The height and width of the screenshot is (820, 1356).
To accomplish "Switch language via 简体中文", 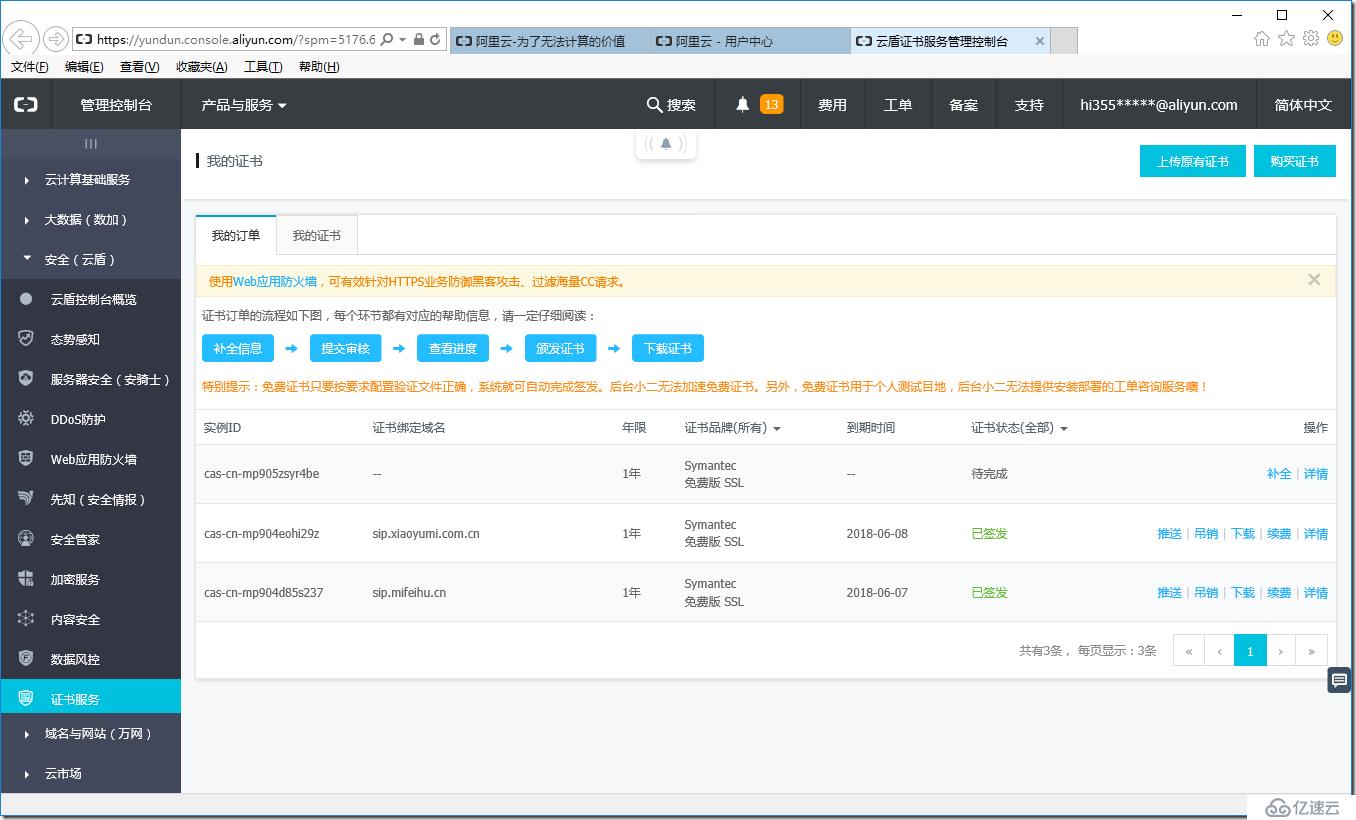I will pyautogui.click(x=1303, y=104).
